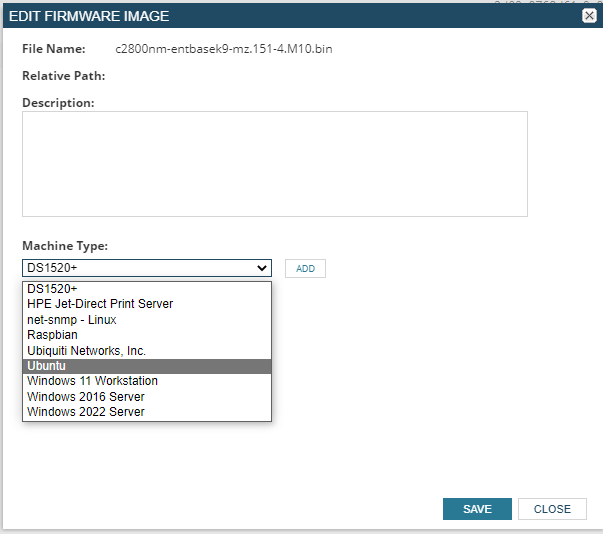This screenshot has height=534, width=603.
Task: Click the file name c2800nm-entbasek9-mz.151-4.M10.bin
Action: pyautogui.click(x=224, y=49)
